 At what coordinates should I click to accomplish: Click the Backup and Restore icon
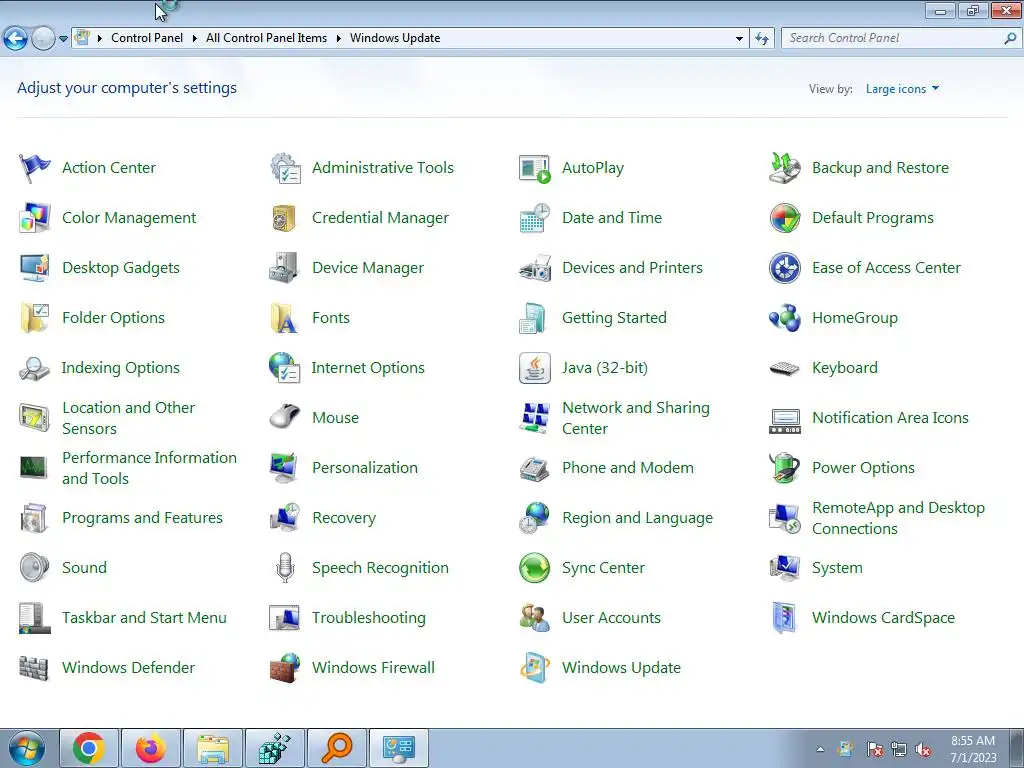(784, 168)
